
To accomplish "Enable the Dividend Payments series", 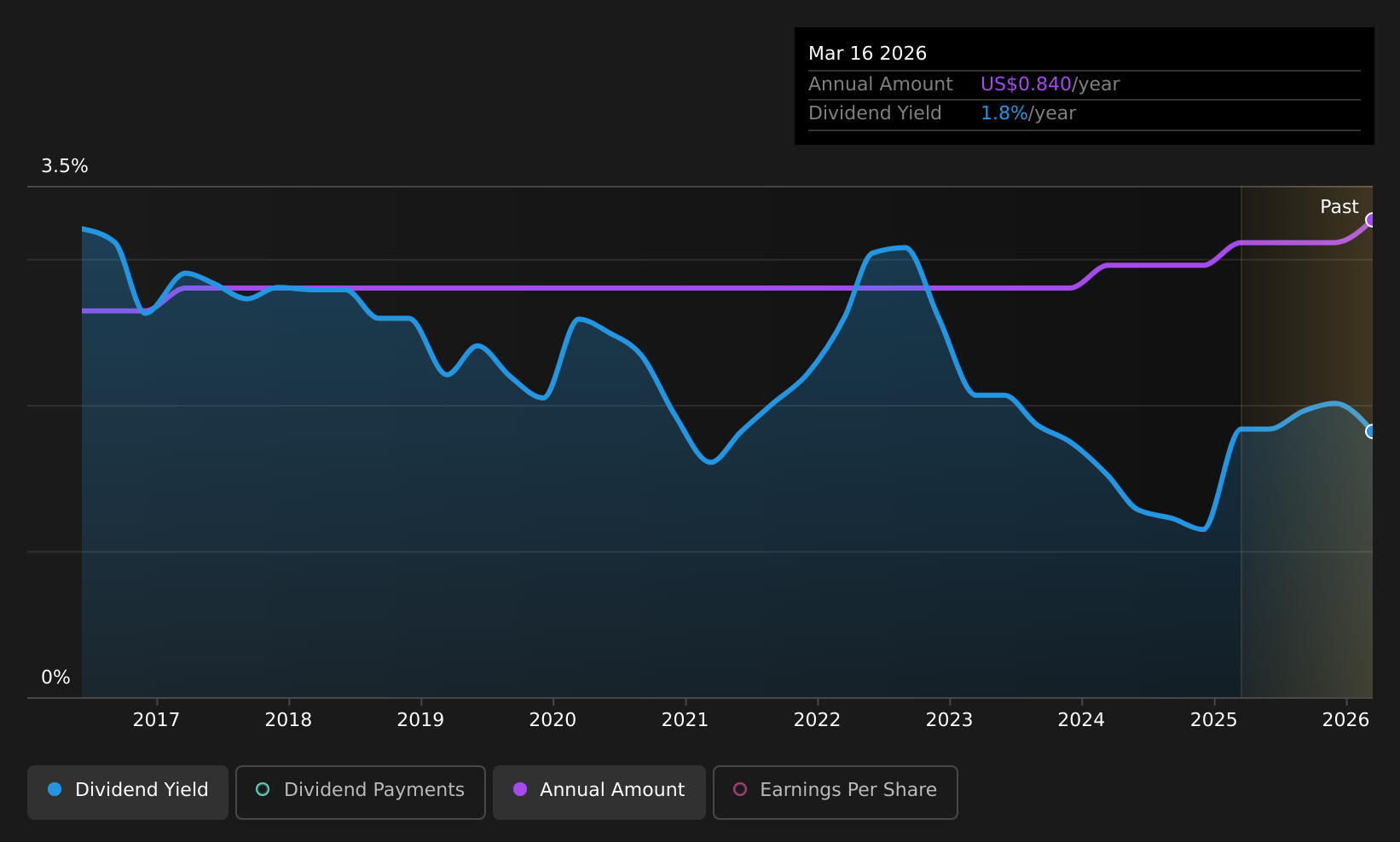I will [361, 792].
